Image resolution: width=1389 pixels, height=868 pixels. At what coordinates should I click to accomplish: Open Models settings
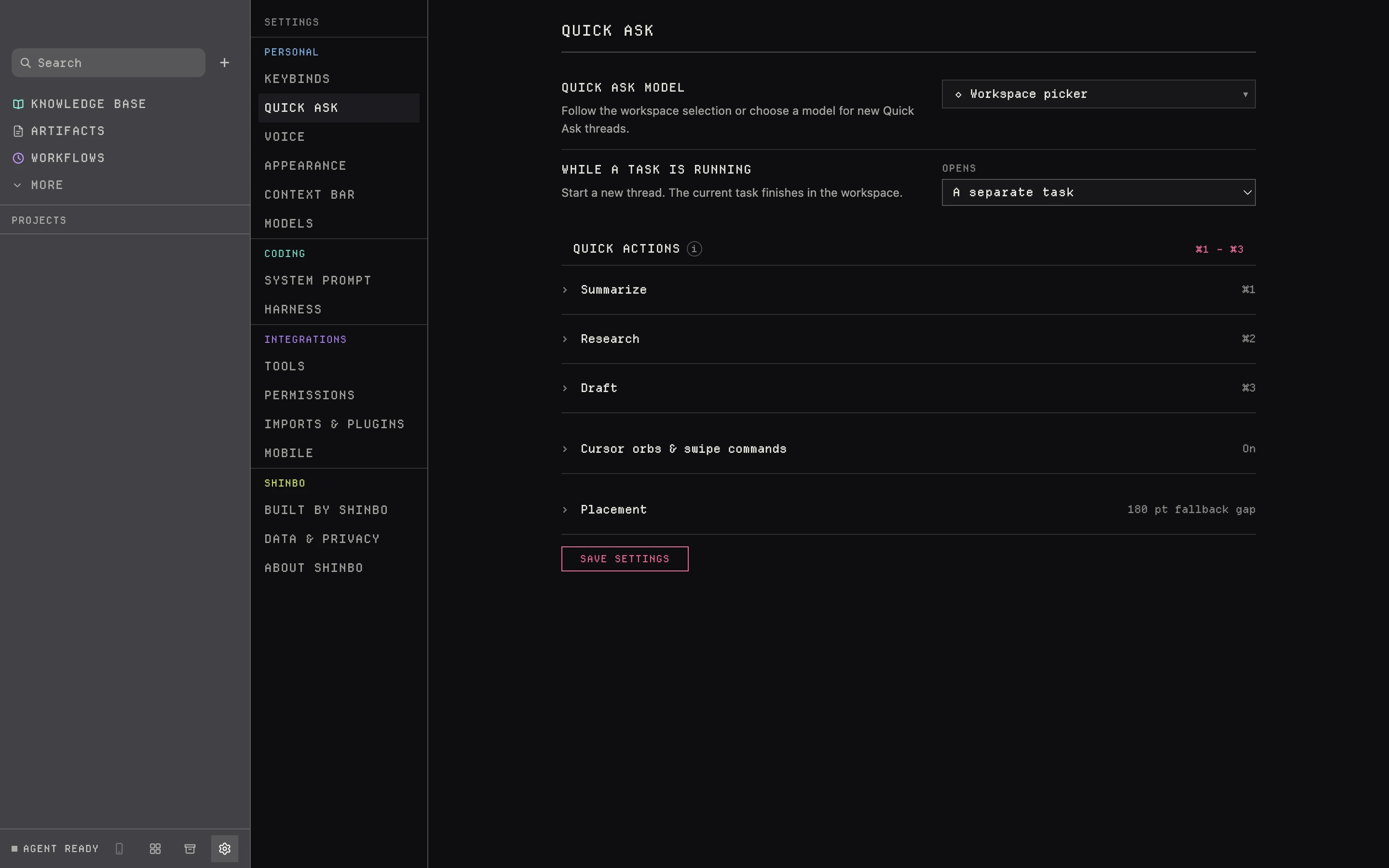click(339, 223)
